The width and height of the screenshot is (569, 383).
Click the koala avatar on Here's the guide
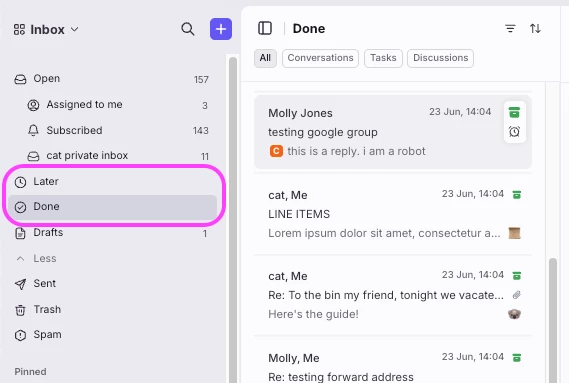pyautogui.click(x=514, y=314)
